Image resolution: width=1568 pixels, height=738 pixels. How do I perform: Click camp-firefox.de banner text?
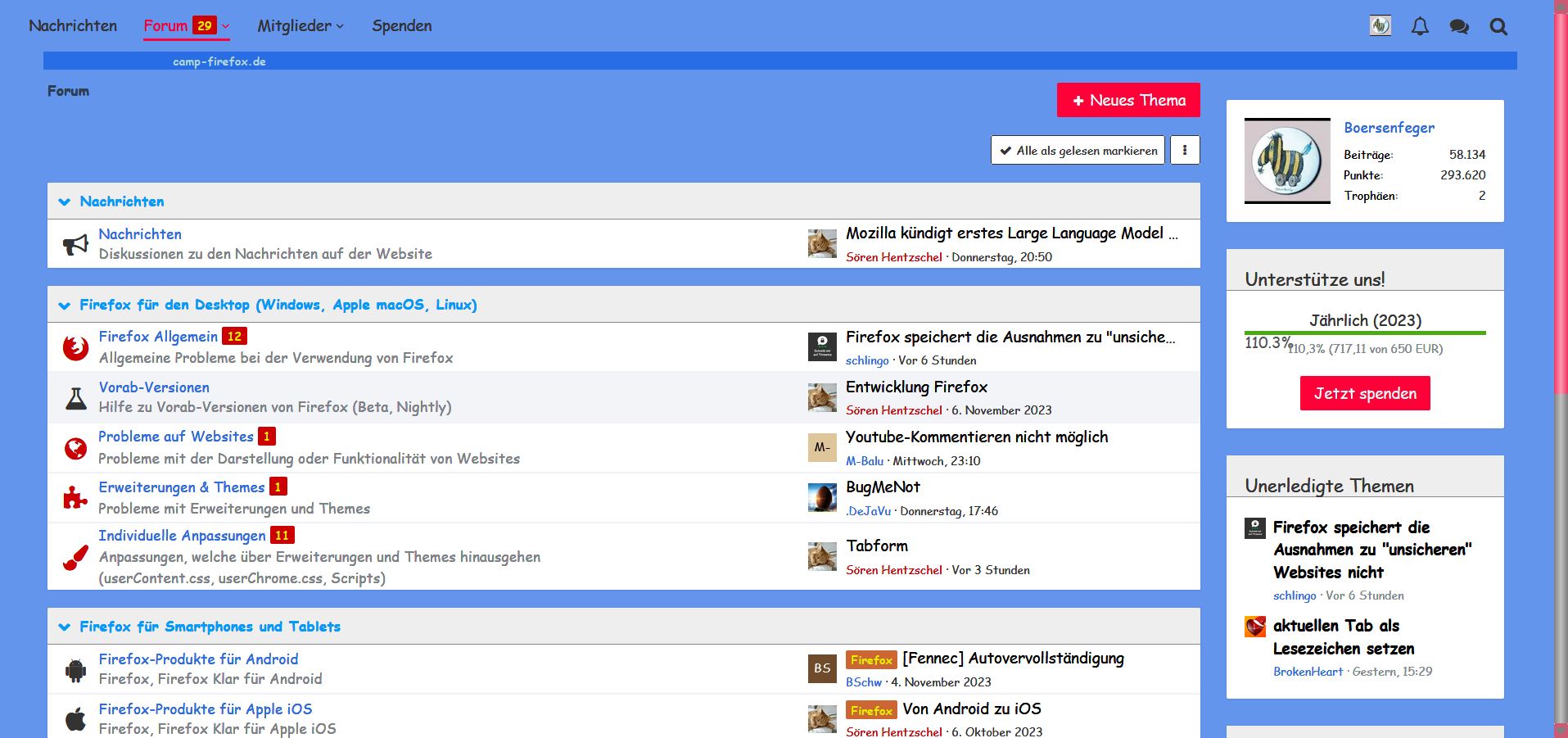tap(219, 61)
